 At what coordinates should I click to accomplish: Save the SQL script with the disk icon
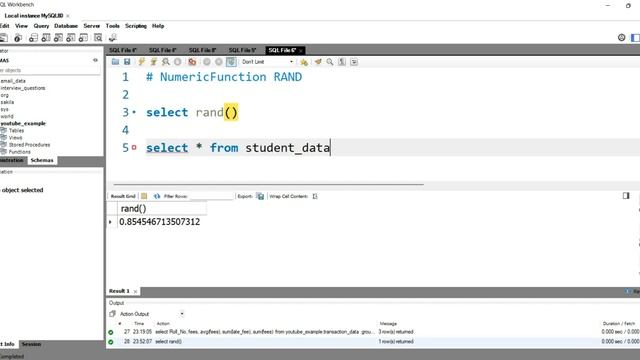(127, 62)
